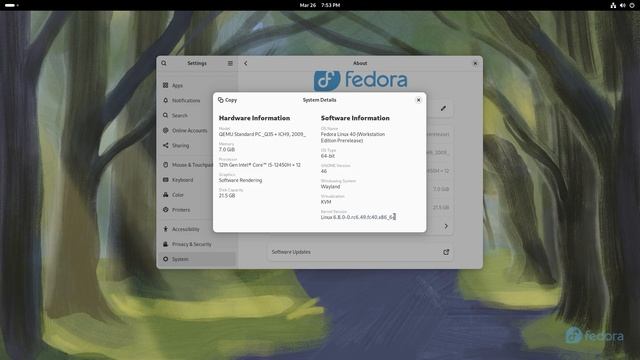
Task: Close the System Details dialog
Action: [x=418, y=100]
